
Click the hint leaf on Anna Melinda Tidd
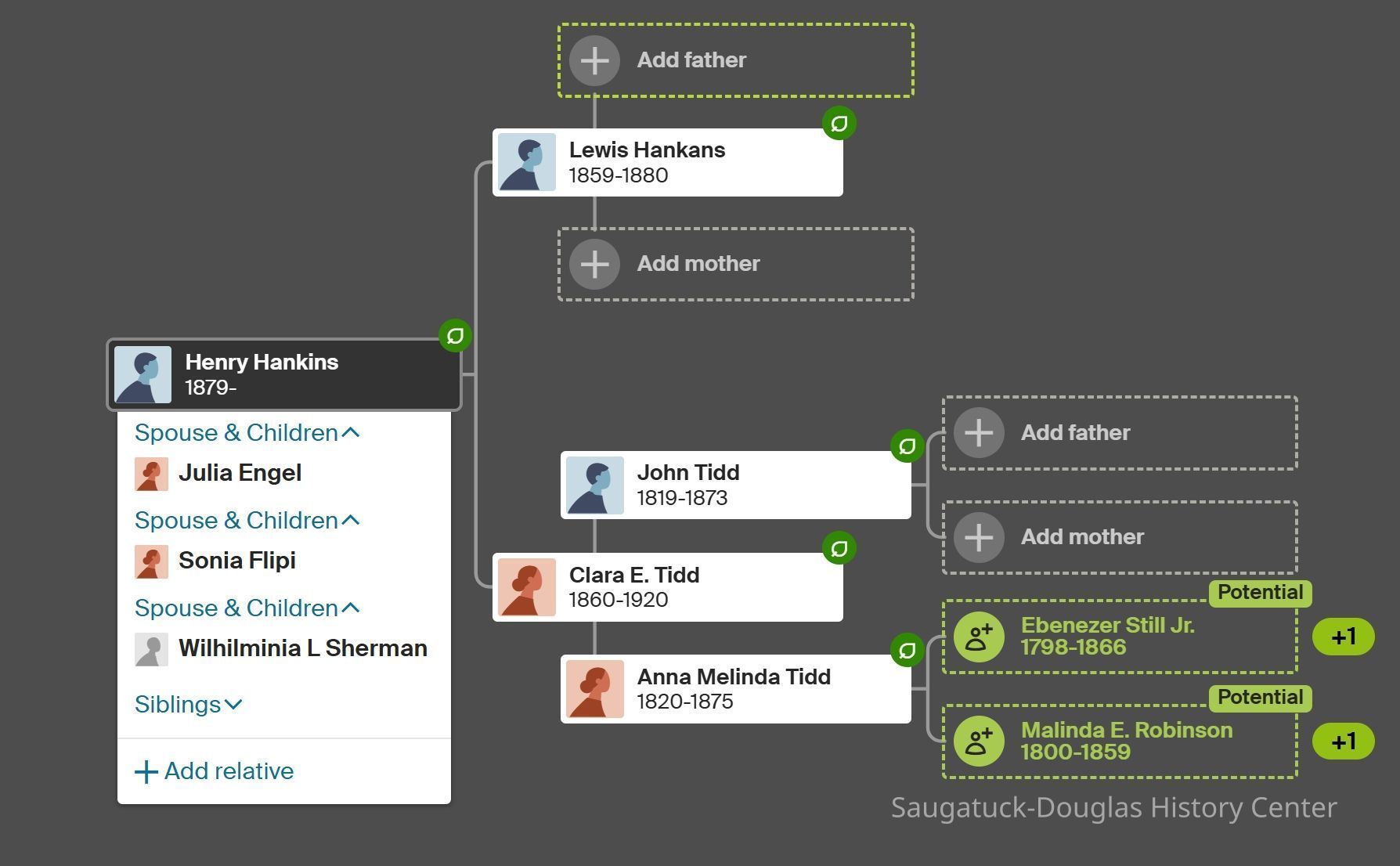pos(907,650)
